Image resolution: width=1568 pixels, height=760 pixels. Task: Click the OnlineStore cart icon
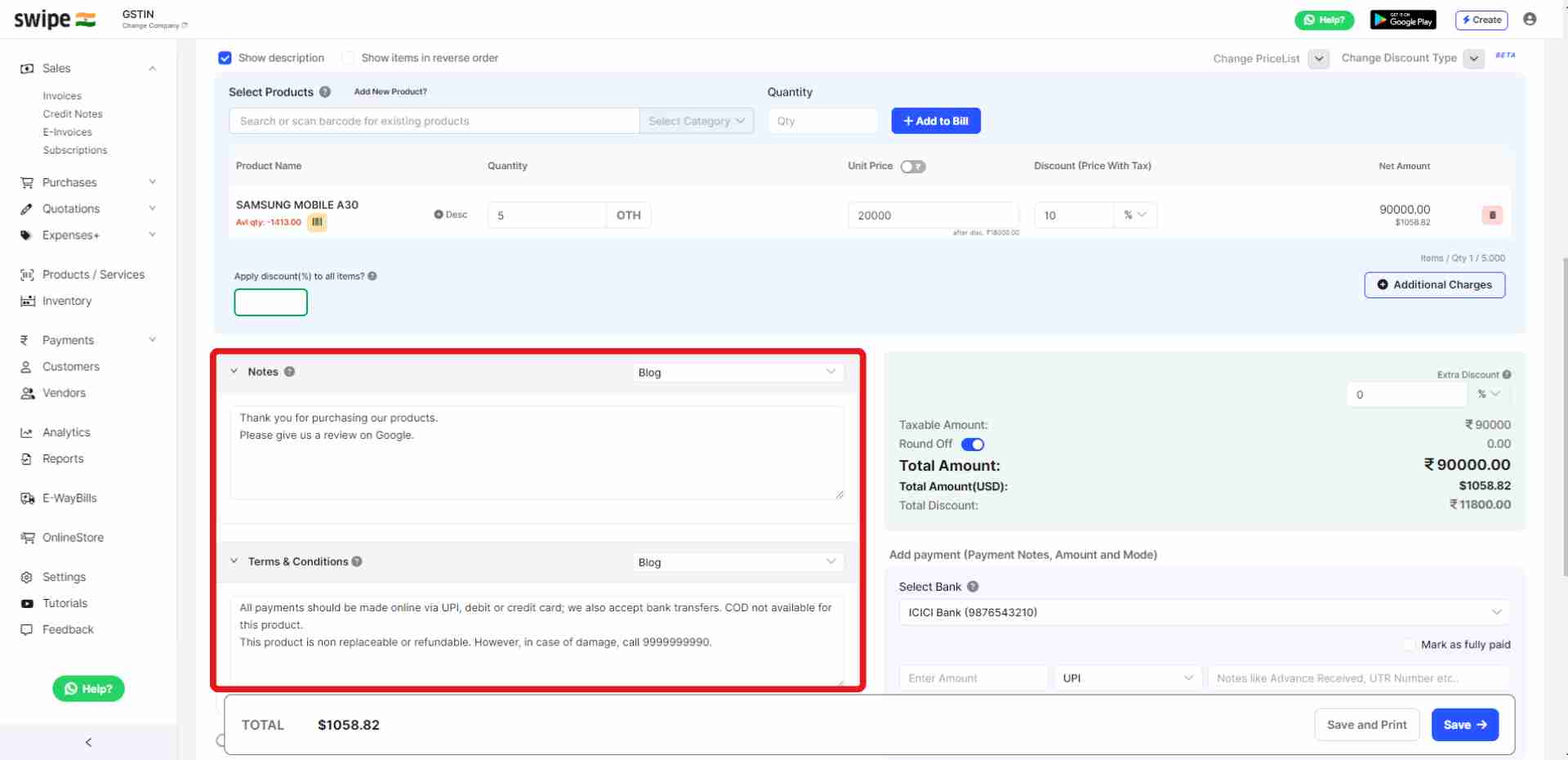(27, 538)
